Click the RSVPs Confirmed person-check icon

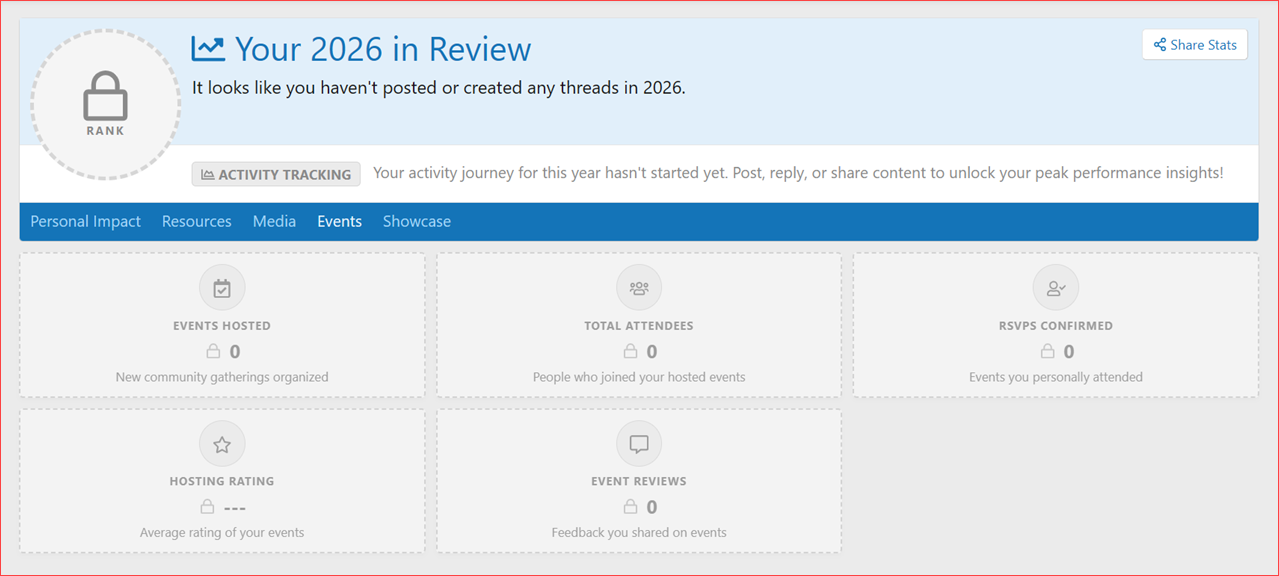point(1056,288)
